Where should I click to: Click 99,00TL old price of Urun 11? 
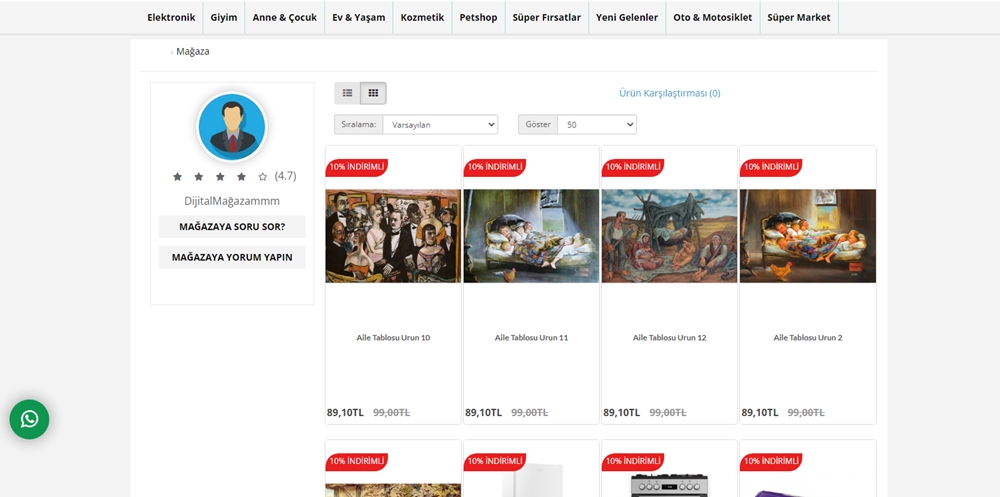coord(529,413)
